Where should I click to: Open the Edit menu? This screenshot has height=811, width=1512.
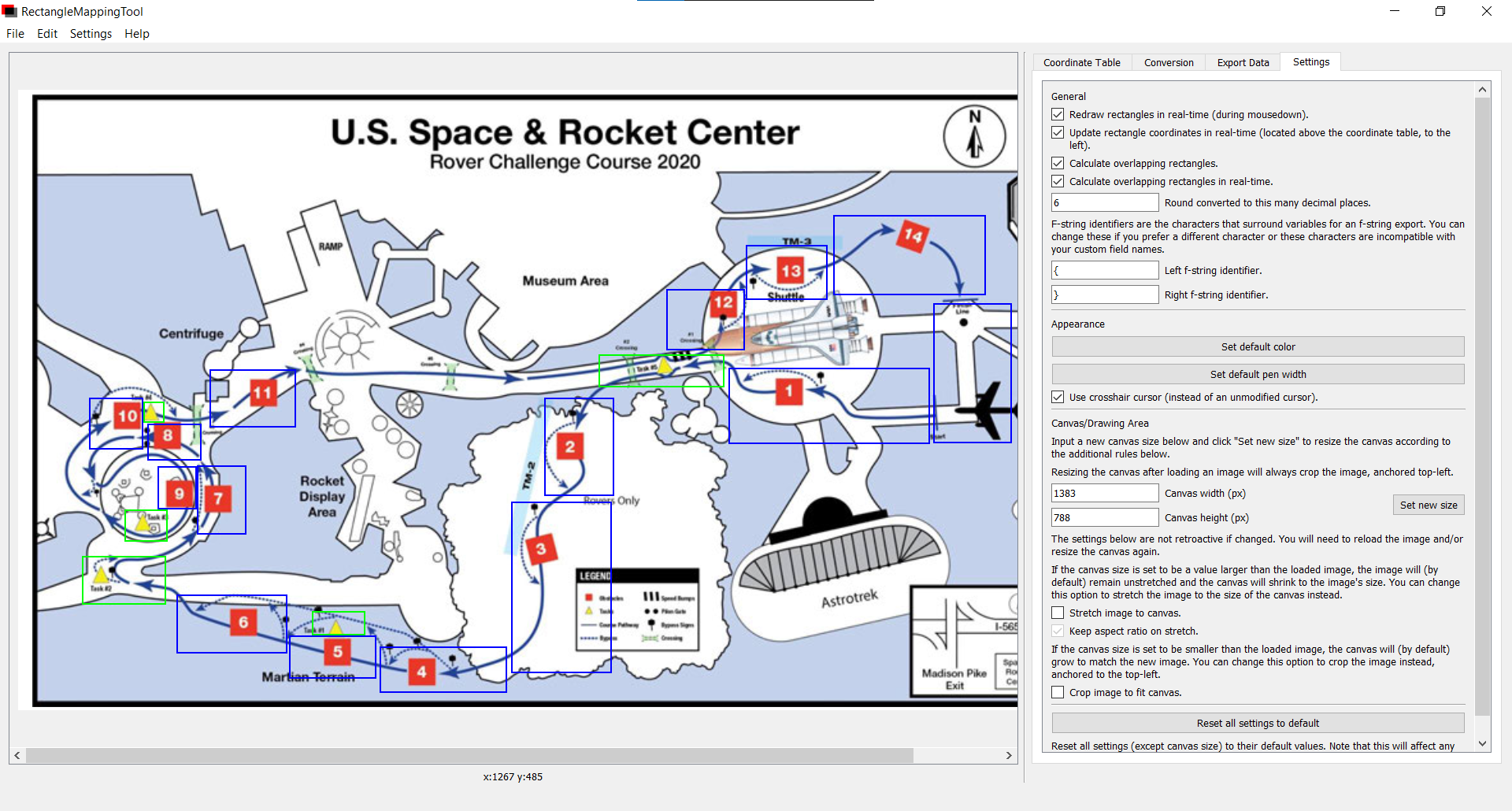[47, 34]
